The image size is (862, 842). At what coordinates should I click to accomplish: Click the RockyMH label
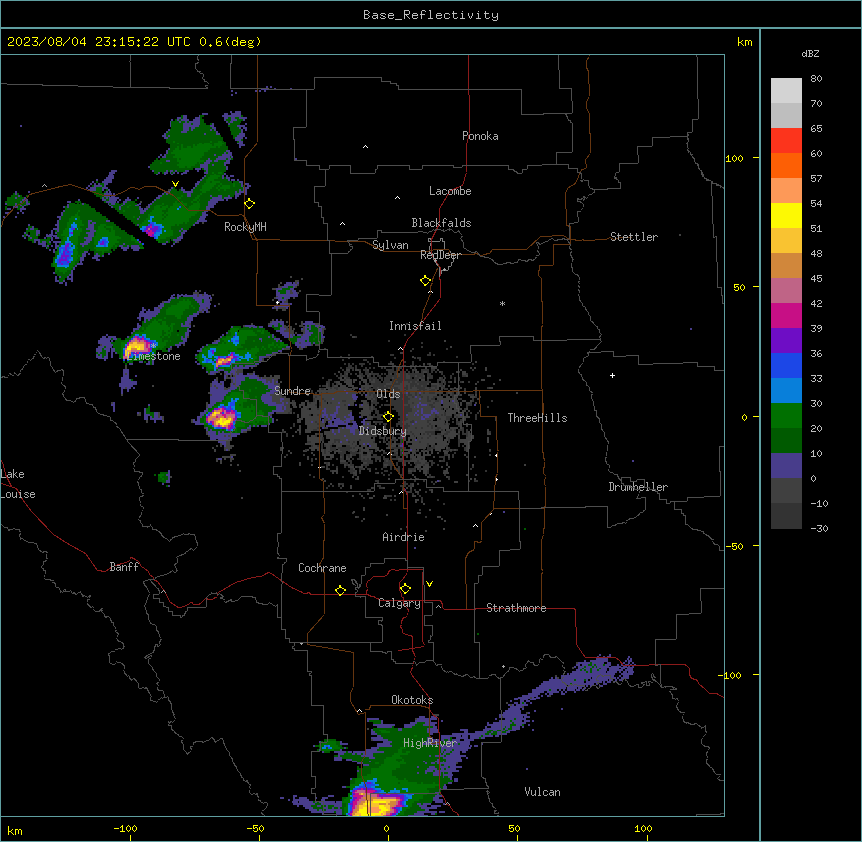[x=245, y=227]
